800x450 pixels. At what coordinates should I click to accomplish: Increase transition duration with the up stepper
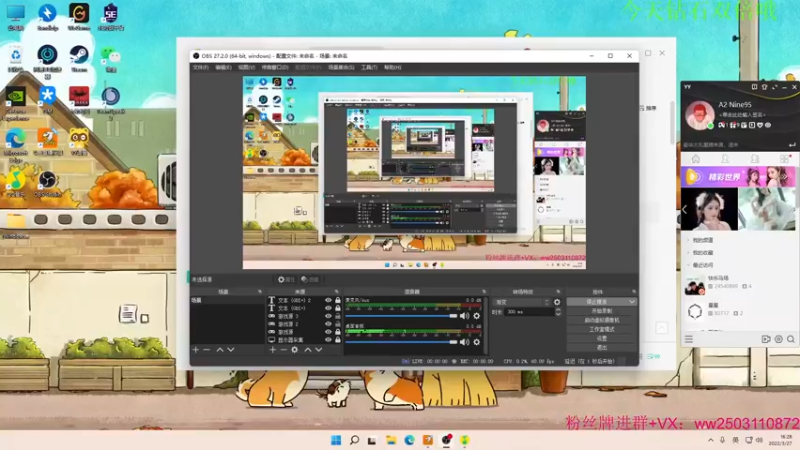[x=558, y=309]
